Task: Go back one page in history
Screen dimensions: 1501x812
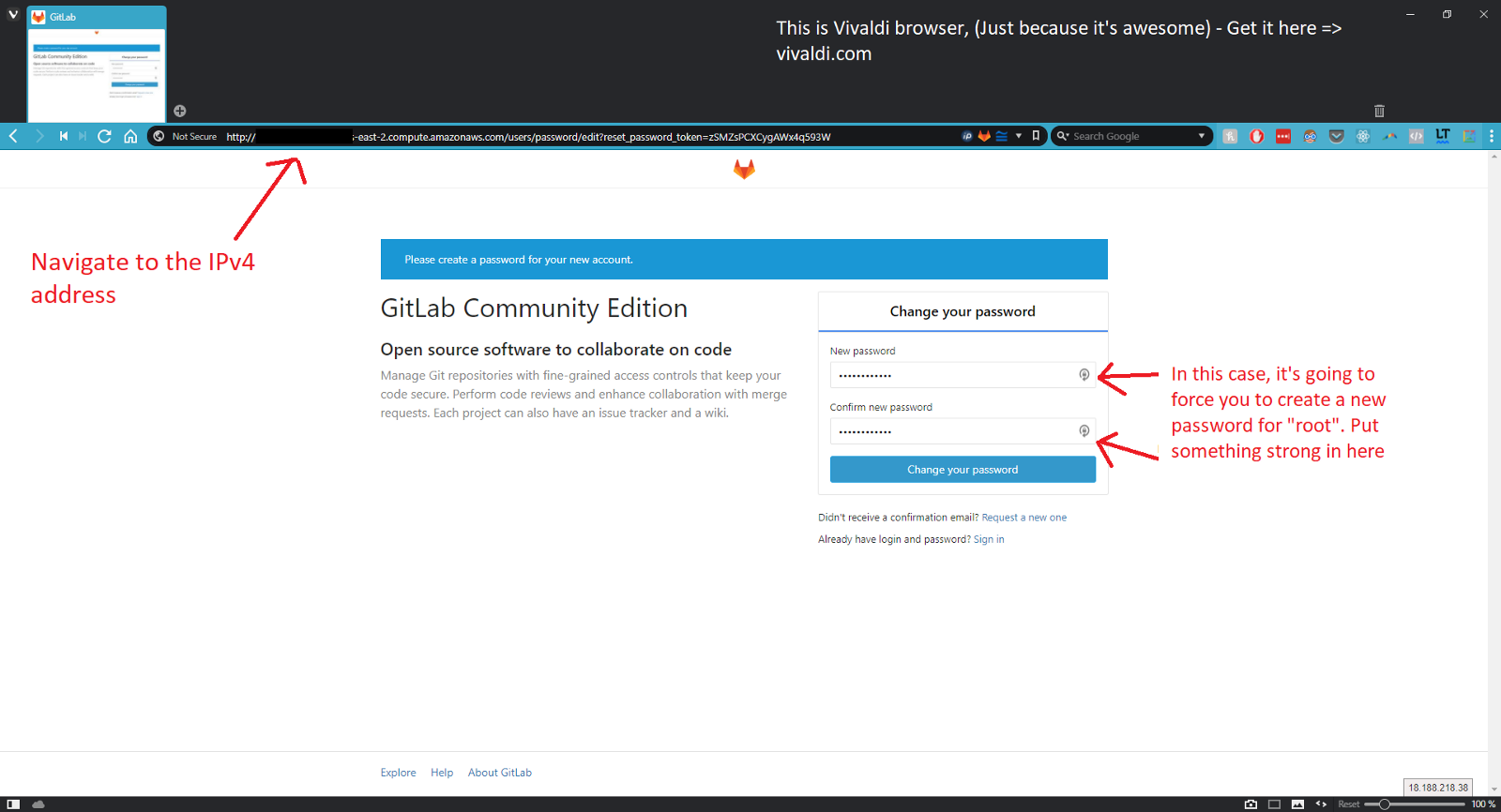Action: (x=14, y=136)
